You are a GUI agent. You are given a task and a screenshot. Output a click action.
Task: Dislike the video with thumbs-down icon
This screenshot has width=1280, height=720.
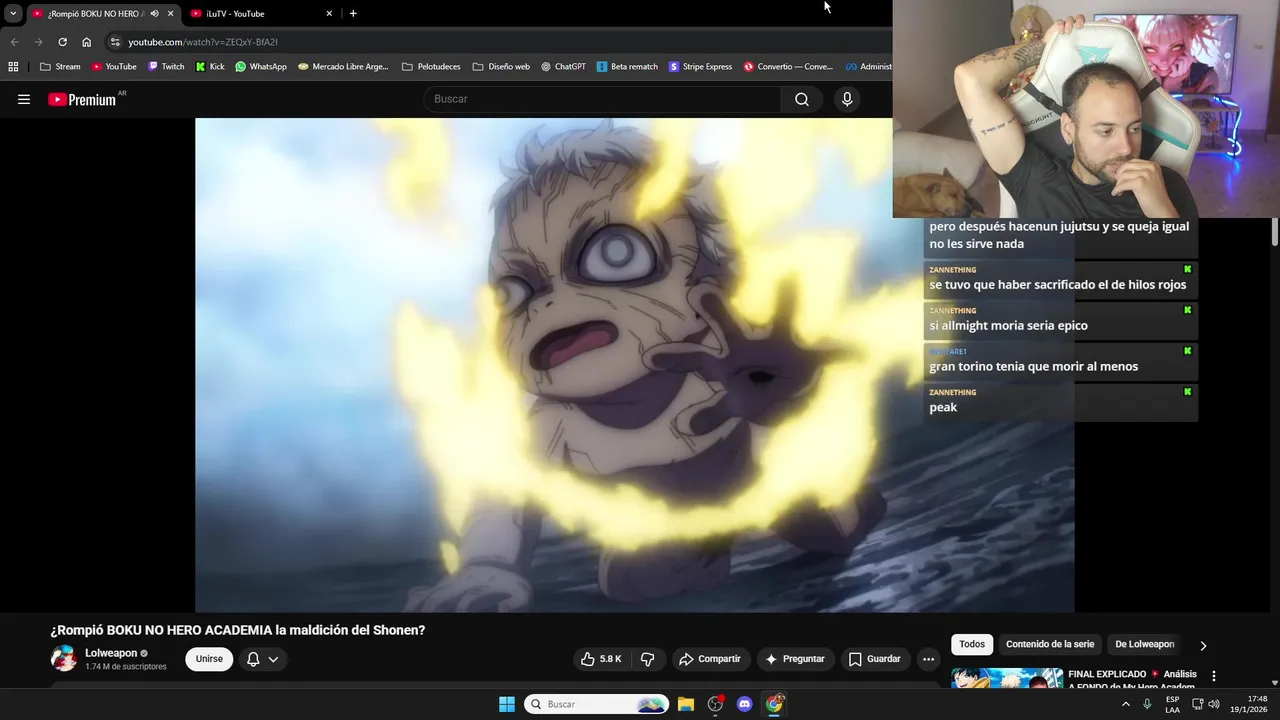[x=648, y=659]
